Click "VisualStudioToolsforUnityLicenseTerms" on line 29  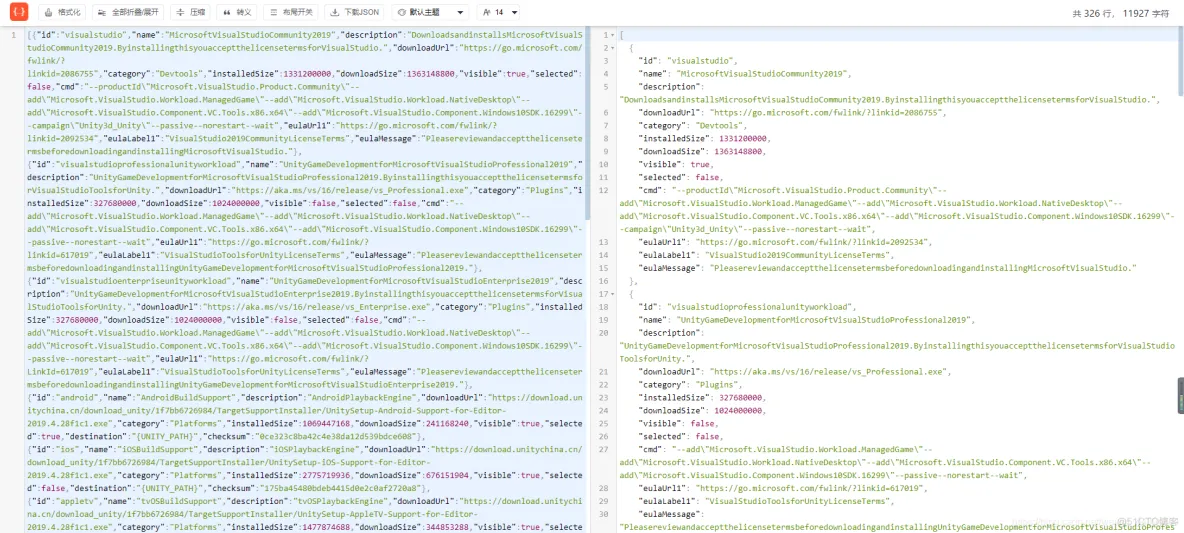[x=795, y=501]
